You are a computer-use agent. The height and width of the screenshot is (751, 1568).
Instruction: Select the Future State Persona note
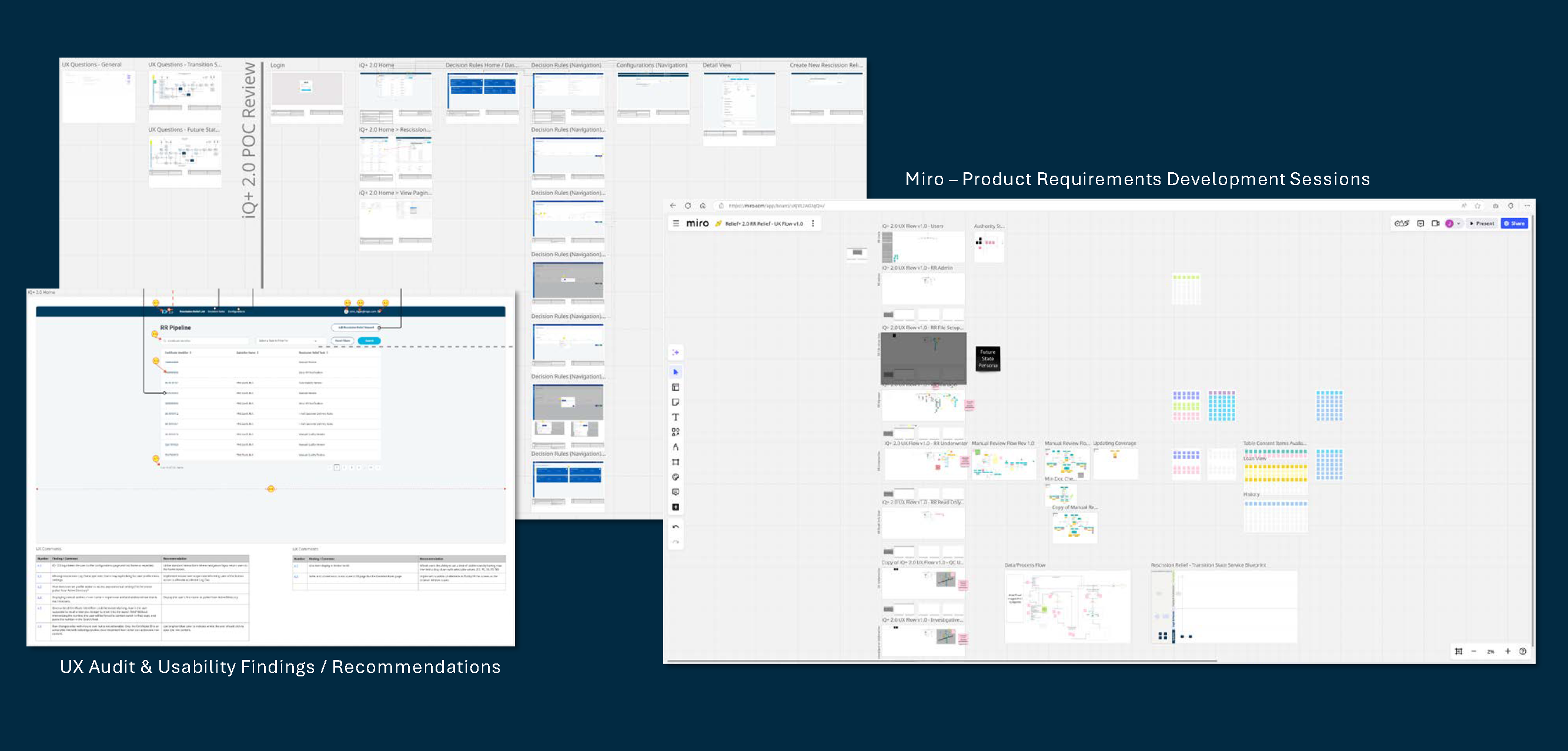point(987,359)
